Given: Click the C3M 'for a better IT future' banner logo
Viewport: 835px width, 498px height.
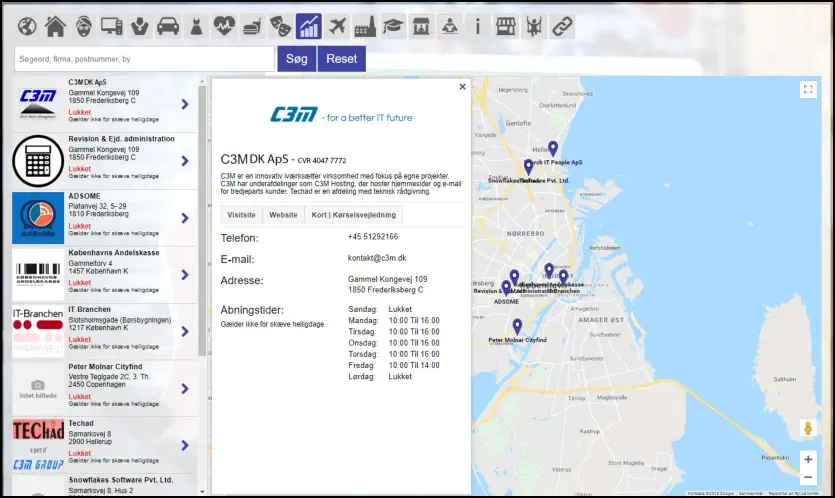Looking at the screenshot, I should (x=341, y=115).
